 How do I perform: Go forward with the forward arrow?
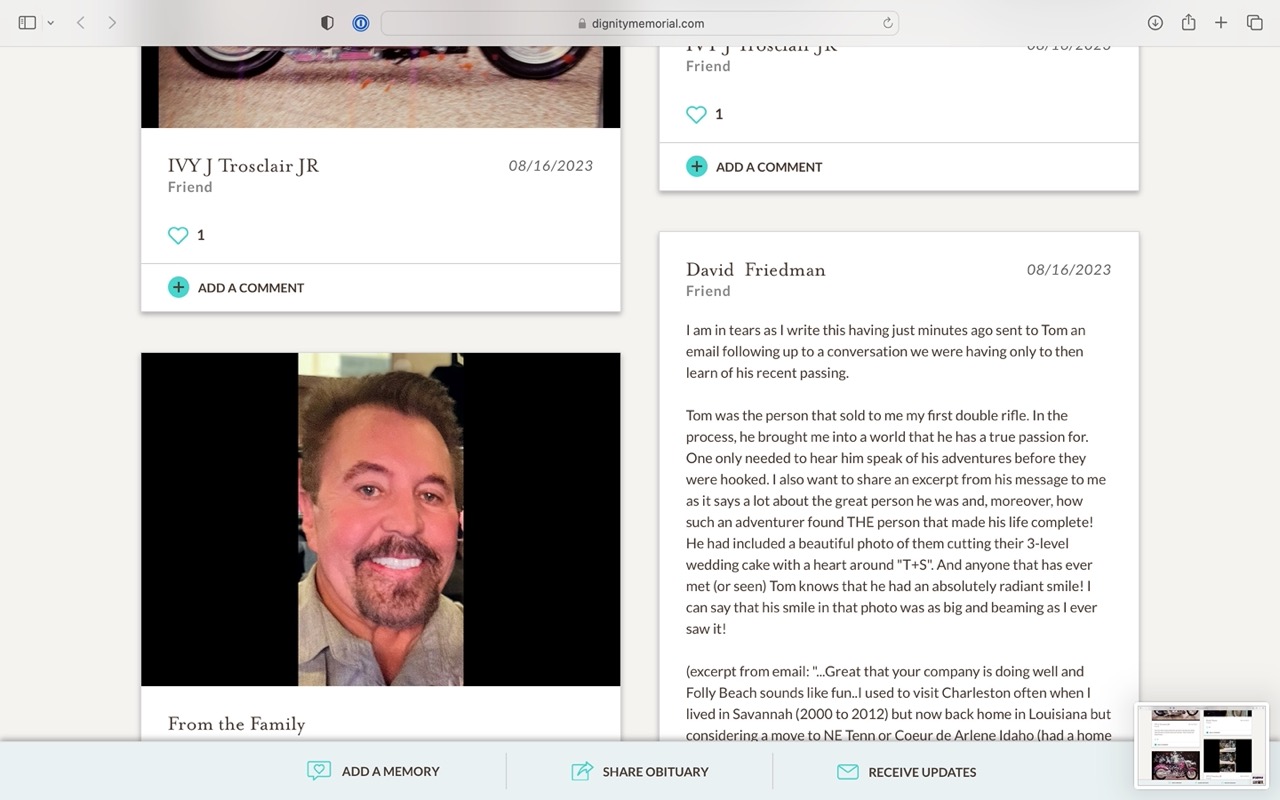click(x=112, y=23)
